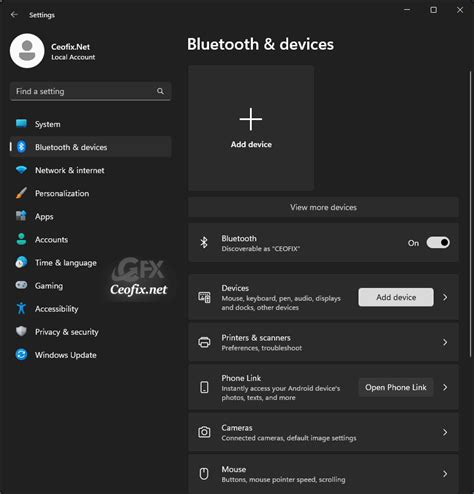The image size is (474, 494).
Task: Click the Bluetooth symbol in Bluetooth row
Action: pos(204,242)
